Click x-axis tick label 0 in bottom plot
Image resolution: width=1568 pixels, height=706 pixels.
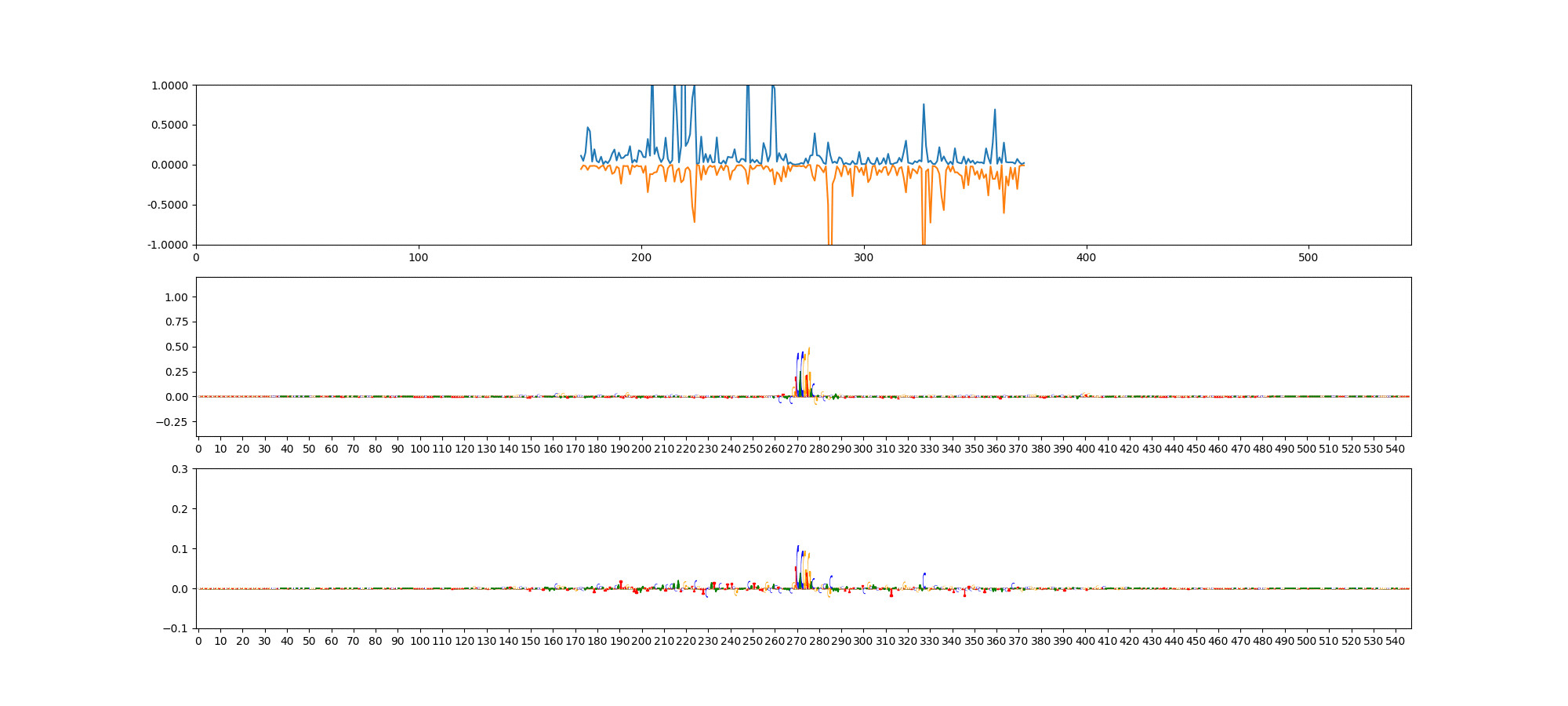point(198,641)
